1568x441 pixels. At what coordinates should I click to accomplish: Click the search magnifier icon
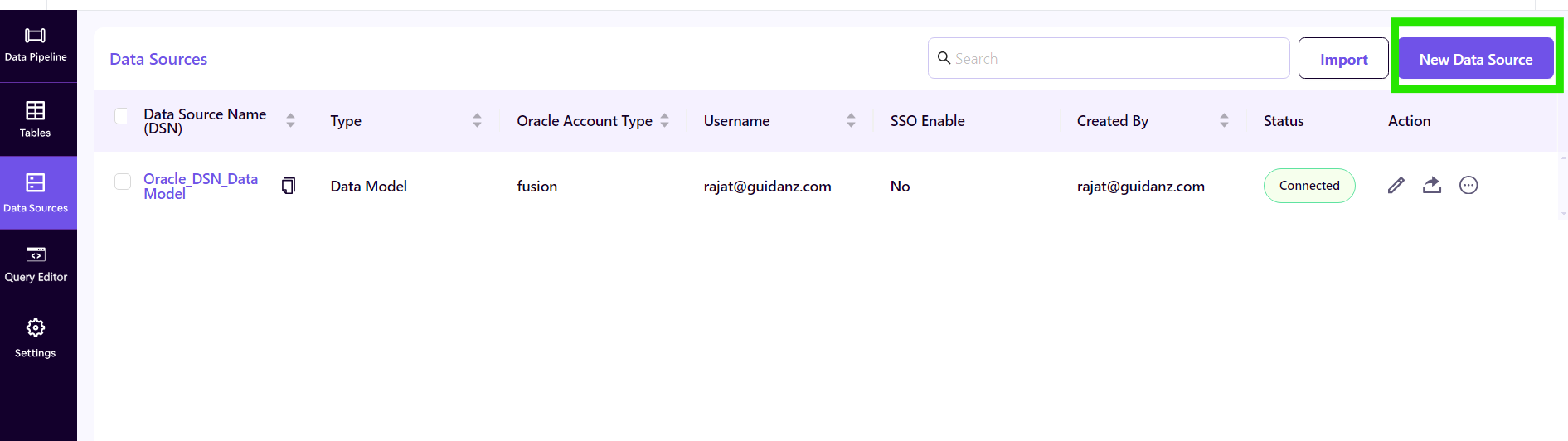pyautogui.click(x=944, y=58)
